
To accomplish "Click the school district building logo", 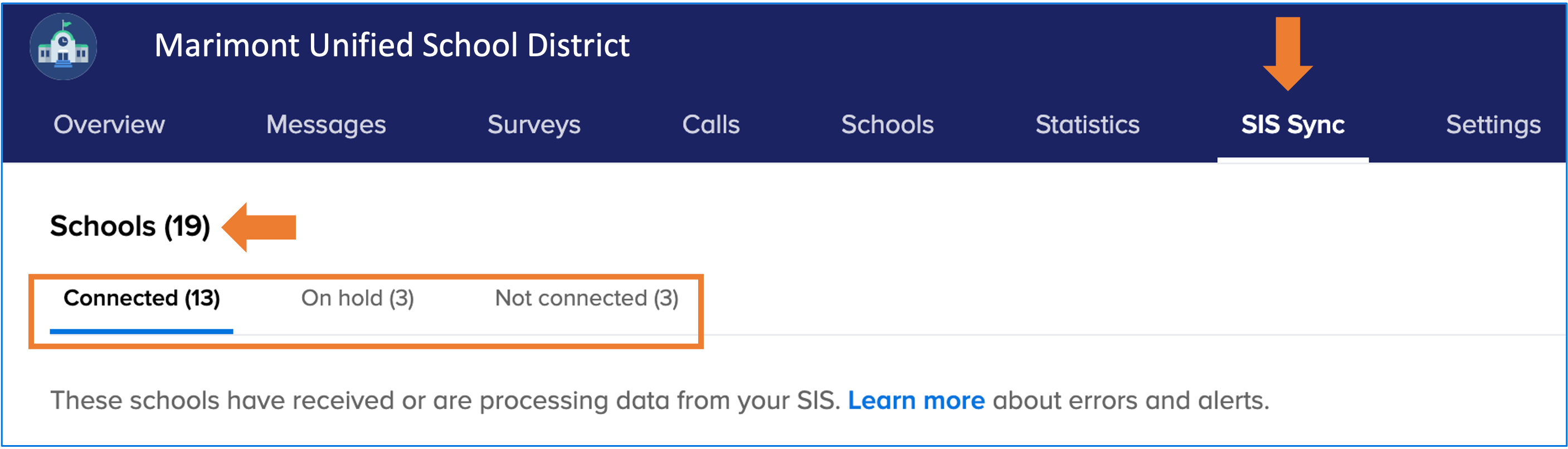I will 64,47.
